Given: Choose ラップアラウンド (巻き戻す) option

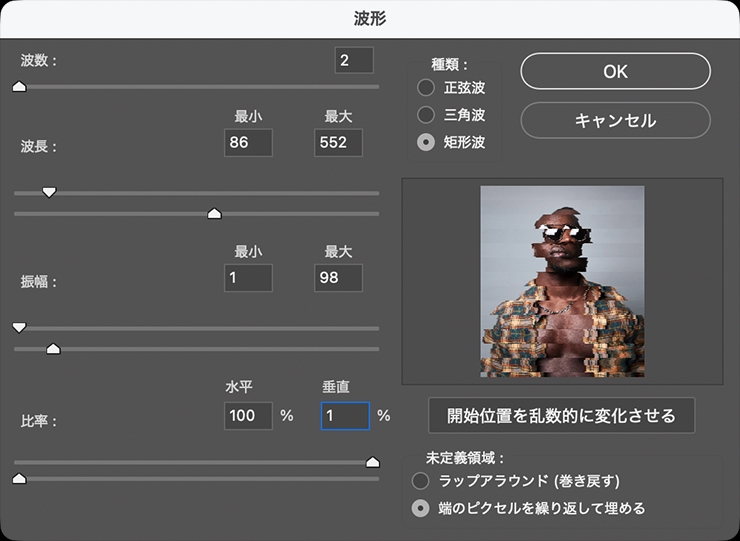Looking at the screenshot, I should tap(421, 481).
